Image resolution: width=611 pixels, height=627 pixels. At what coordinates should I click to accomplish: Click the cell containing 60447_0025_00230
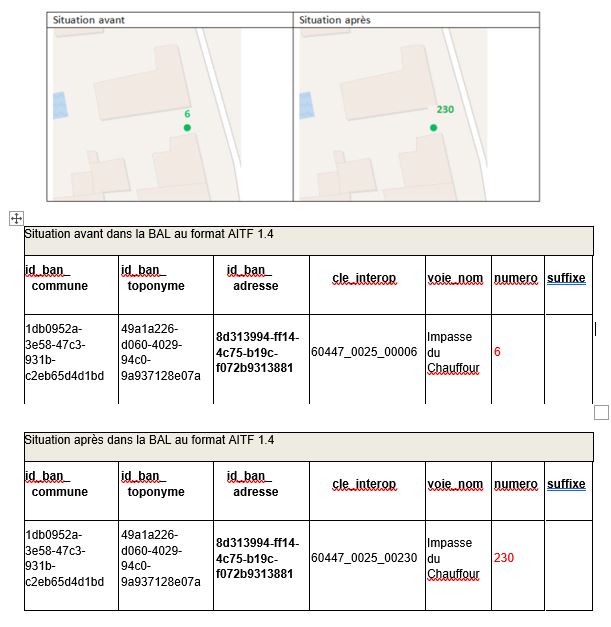[365, 558]
